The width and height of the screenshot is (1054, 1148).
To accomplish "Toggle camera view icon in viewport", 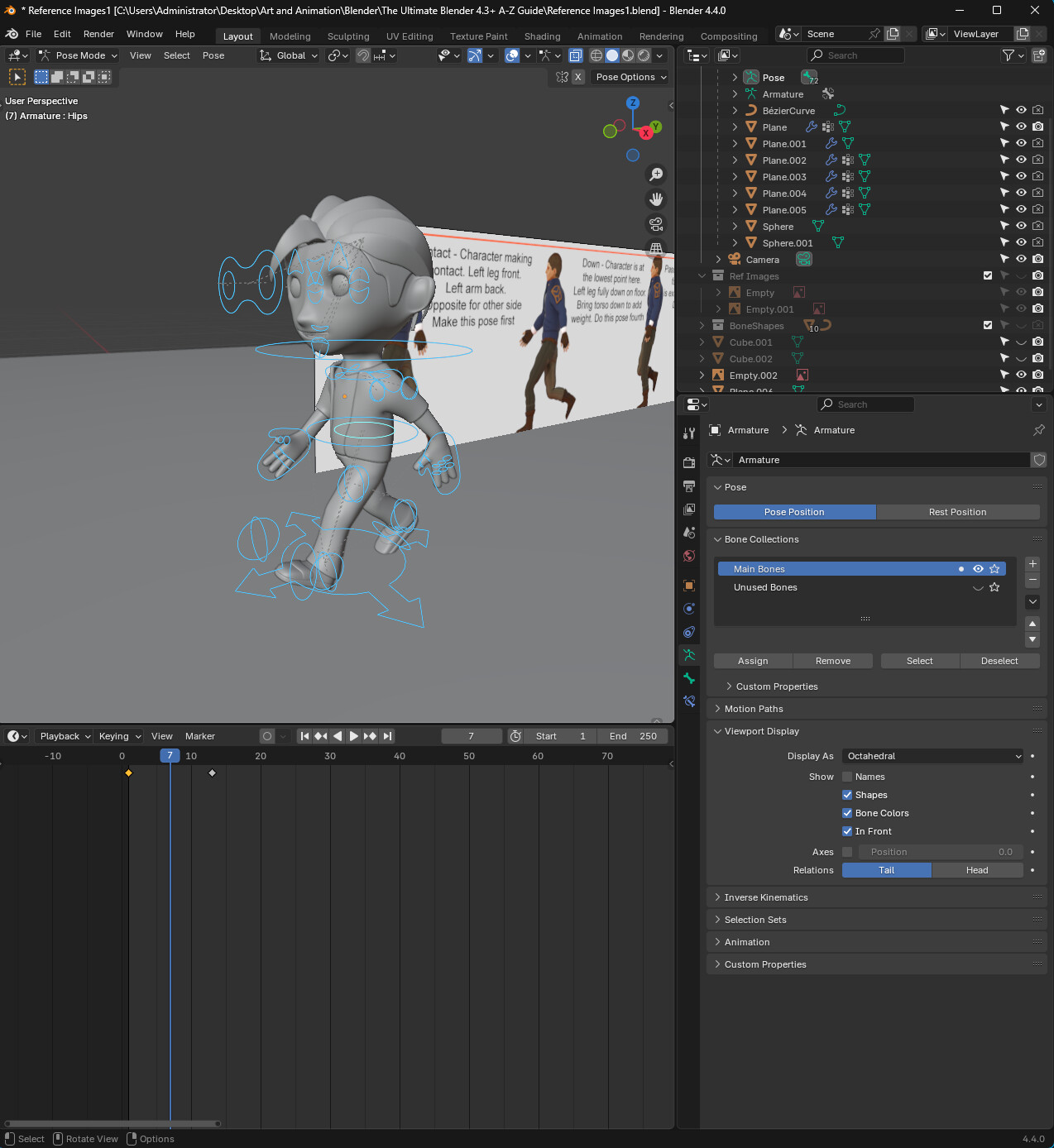I will 656,224.
